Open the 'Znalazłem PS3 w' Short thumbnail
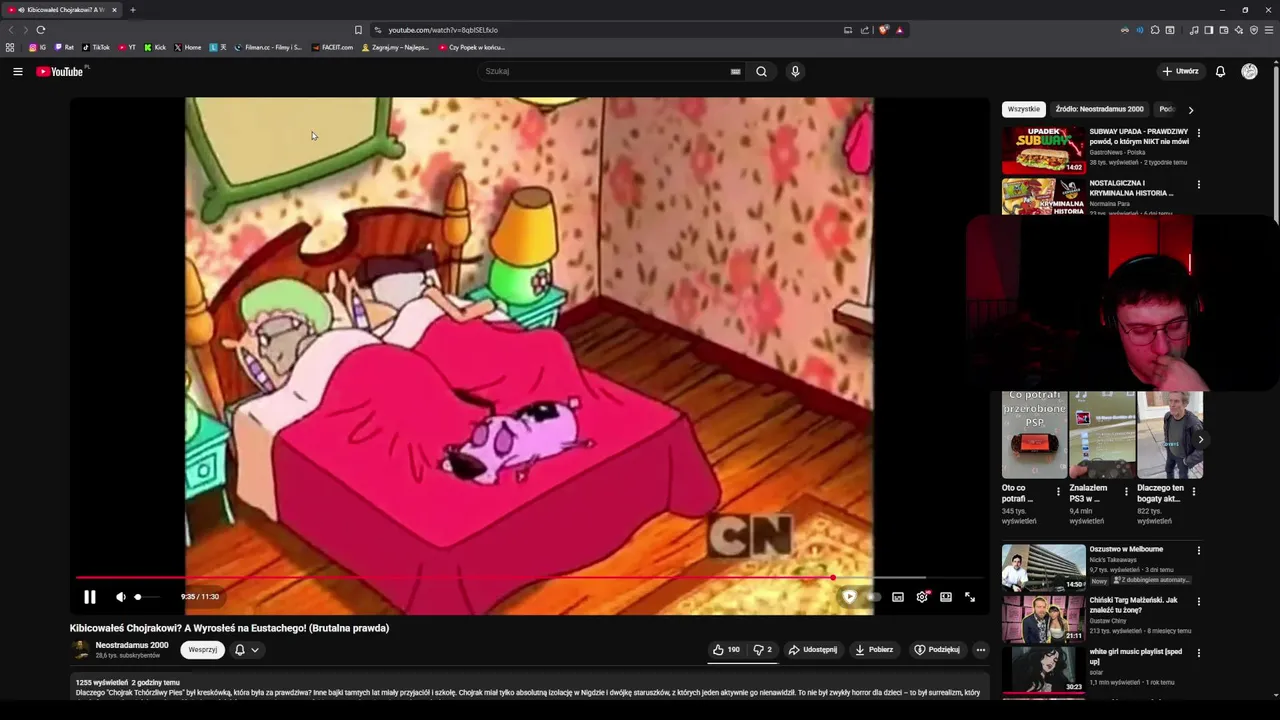This screenshot has height=720, width=1280. click(1102, 435)
